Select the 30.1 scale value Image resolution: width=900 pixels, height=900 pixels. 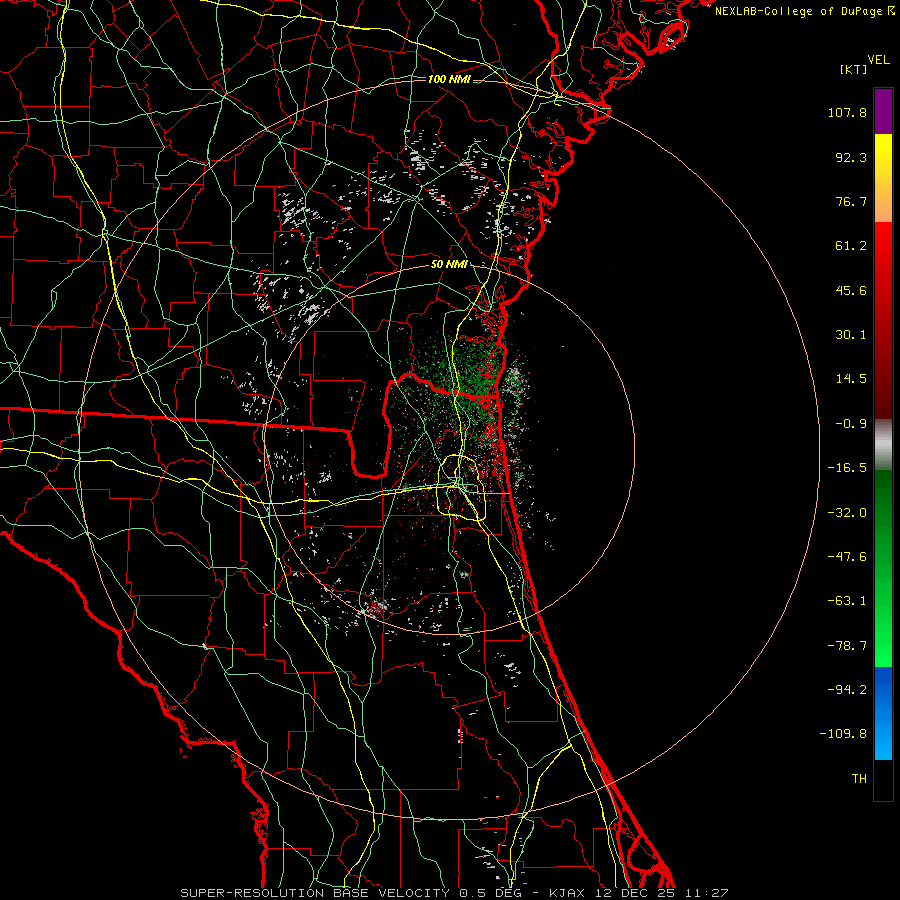coord(851,335)
